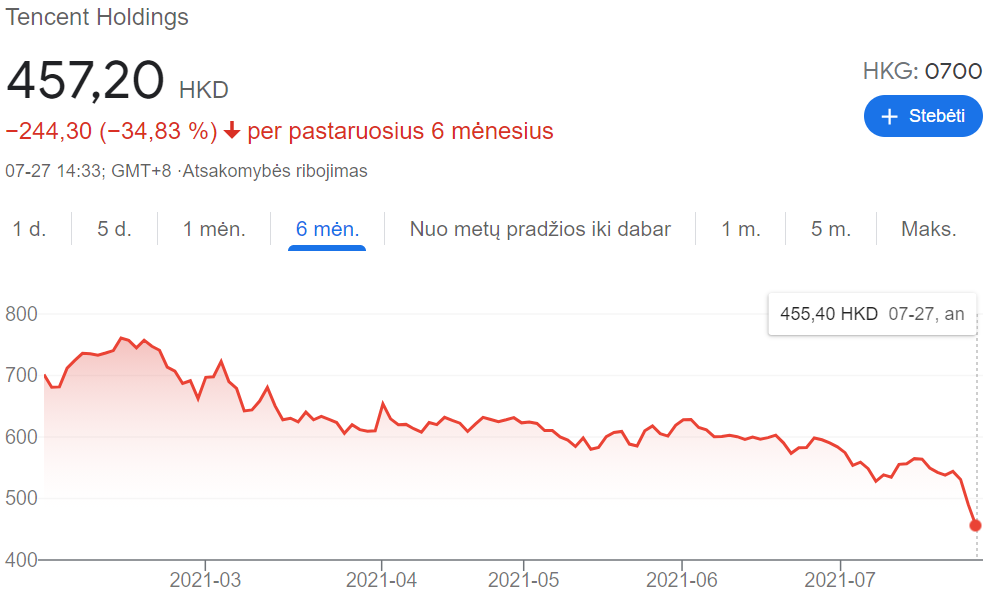Select the 1 d. range tab
The width and height of the screenshot is (986, 602).
tap(30, 228)
